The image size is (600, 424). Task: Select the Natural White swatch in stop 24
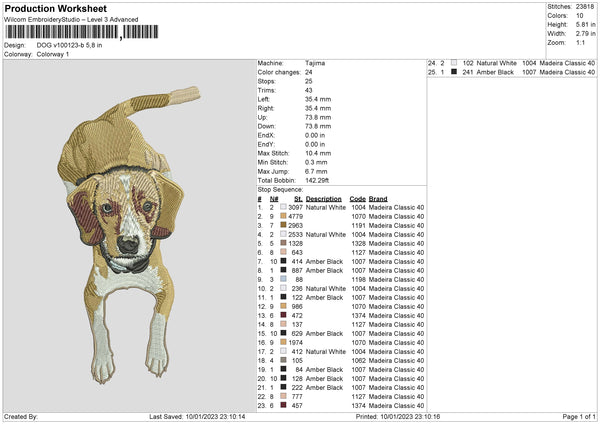point(455,63)
